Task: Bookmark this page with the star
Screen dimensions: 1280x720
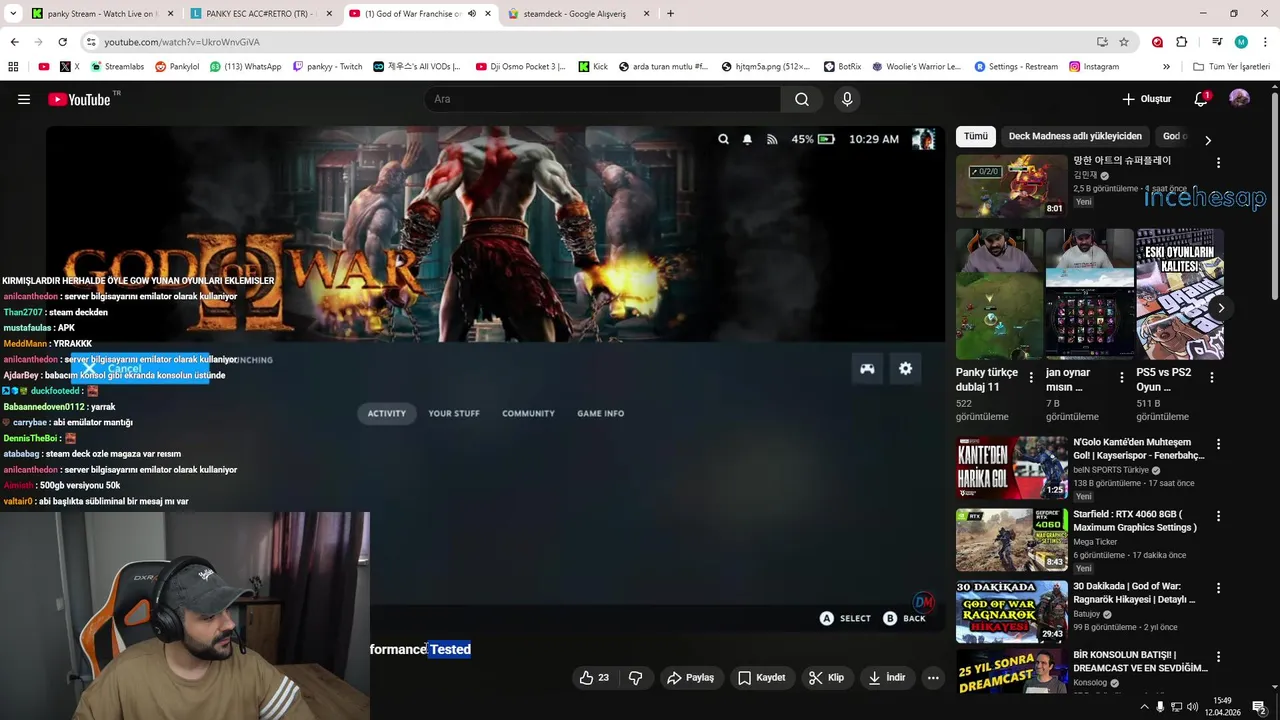Action: (x=1124, y=42)
